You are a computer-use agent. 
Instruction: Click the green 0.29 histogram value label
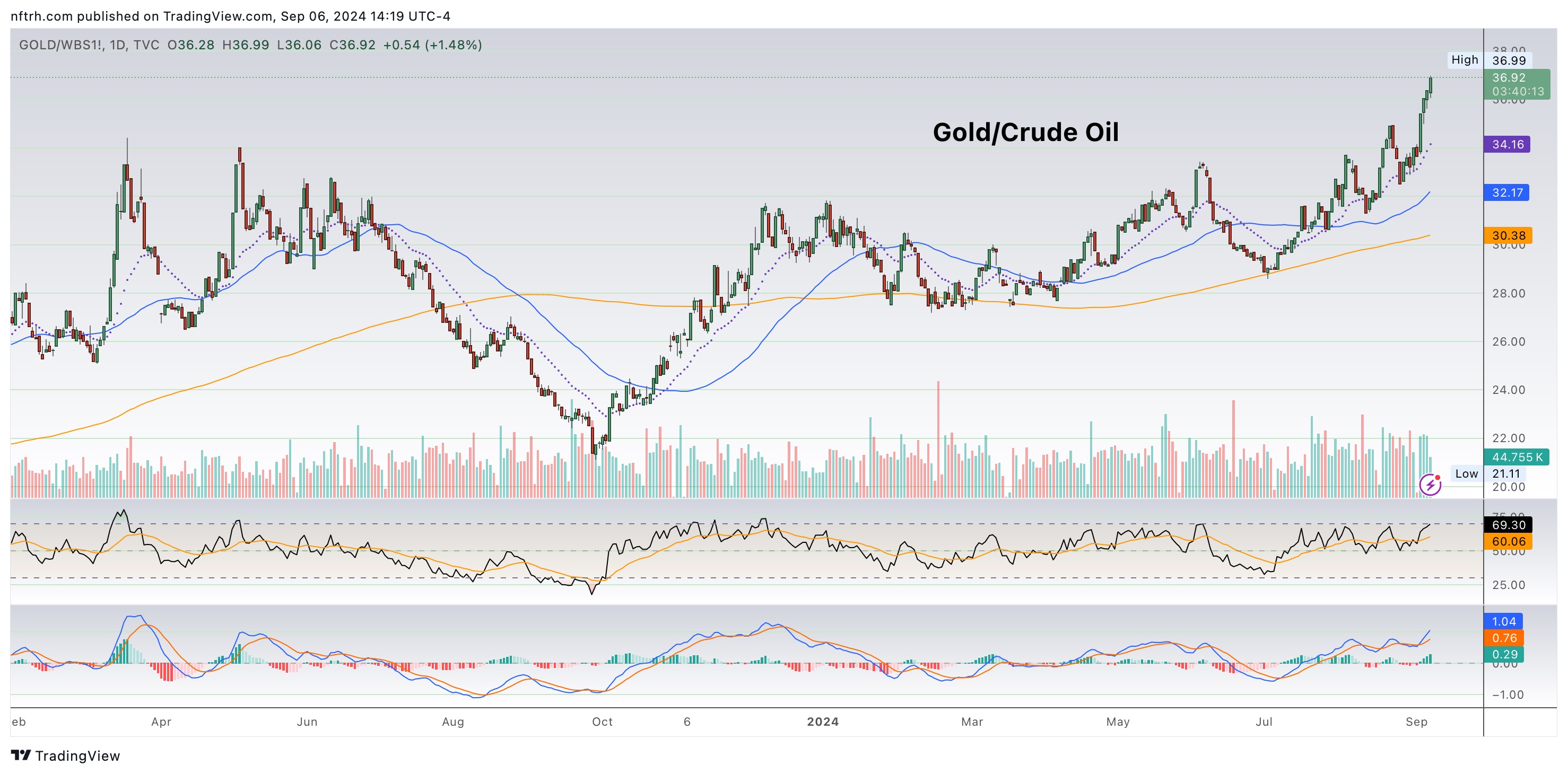tap(1503, 654)
